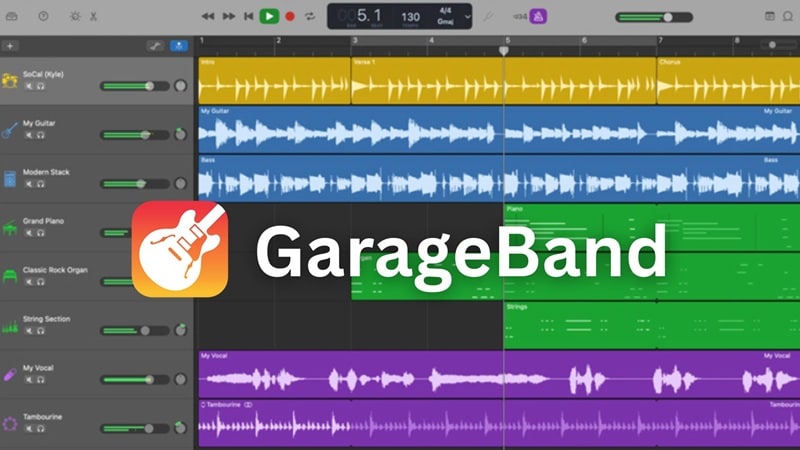Toggle Cycle loop mode
The image size is (800, 450).
pyautogui.click(x=310, y=16)
